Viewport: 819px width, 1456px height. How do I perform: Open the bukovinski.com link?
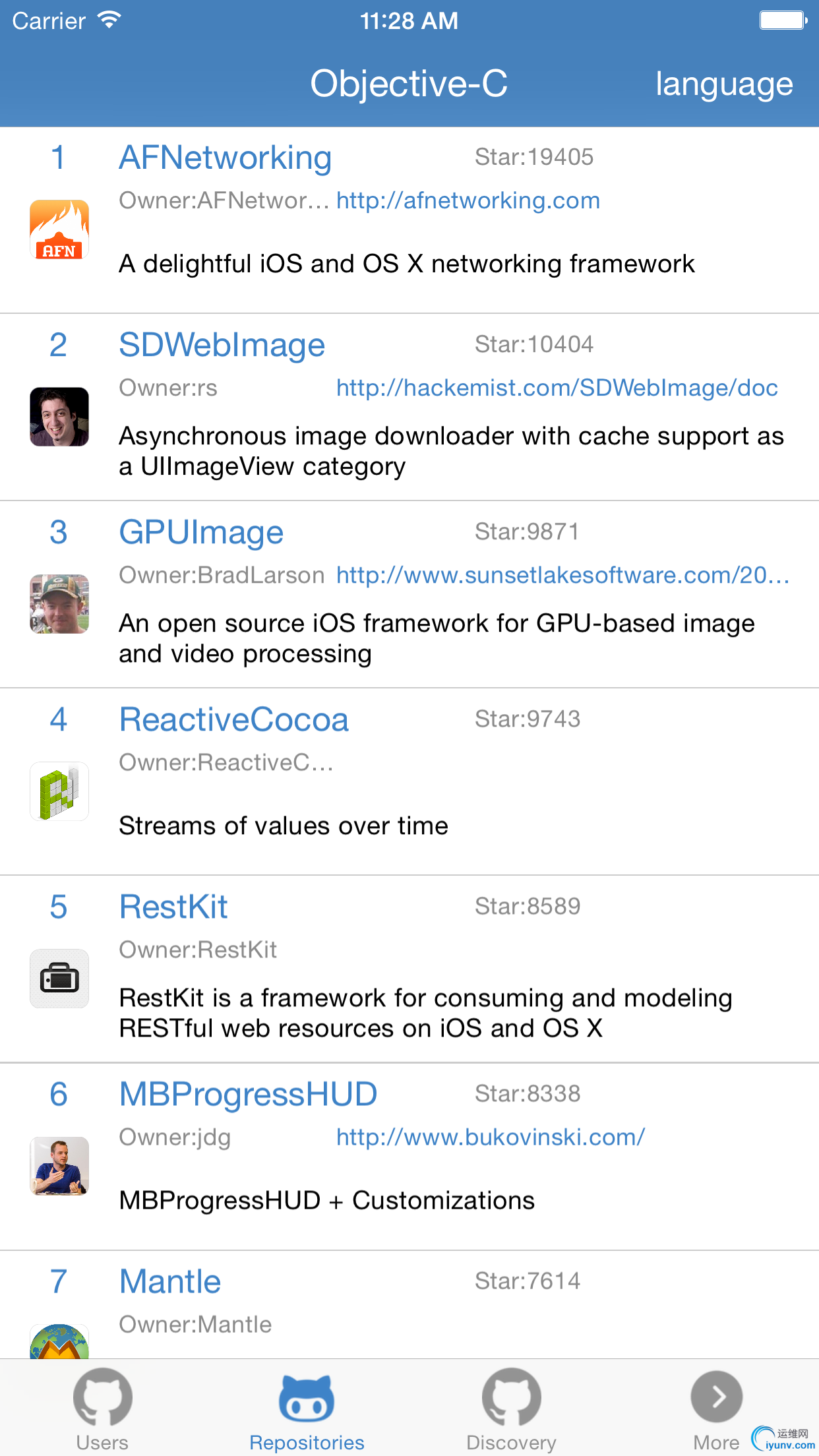[491, 1137]
